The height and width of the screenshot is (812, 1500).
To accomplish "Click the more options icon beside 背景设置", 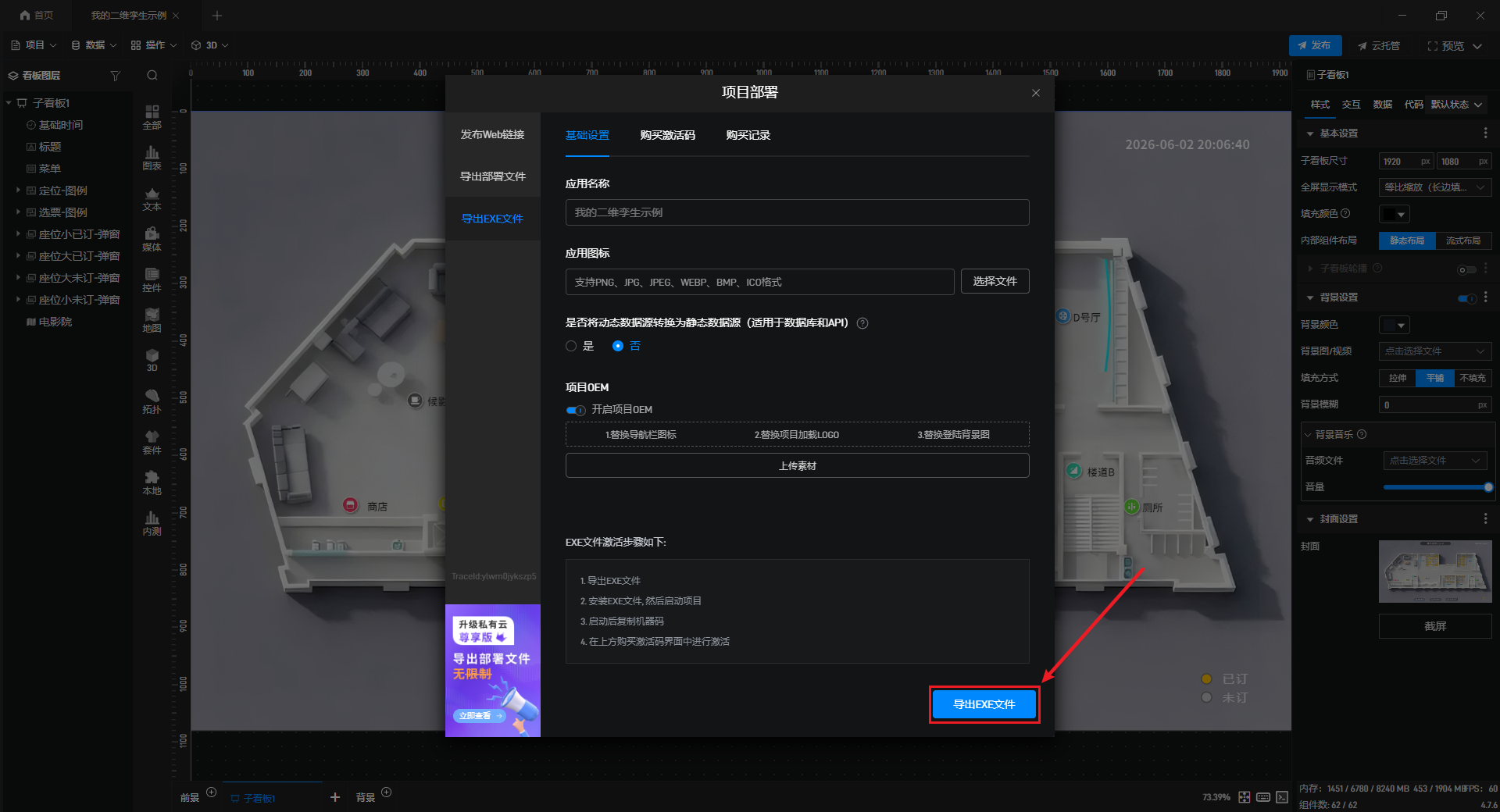I will [1485, 297].
